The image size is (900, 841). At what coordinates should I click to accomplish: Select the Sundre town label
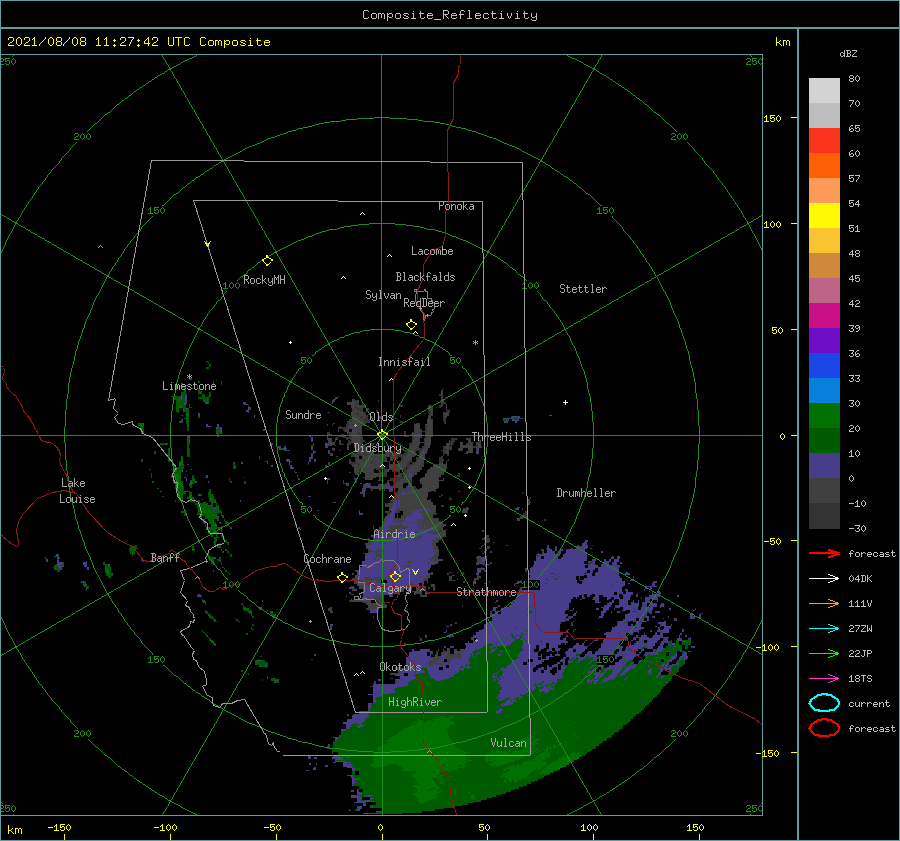point(303,414)
